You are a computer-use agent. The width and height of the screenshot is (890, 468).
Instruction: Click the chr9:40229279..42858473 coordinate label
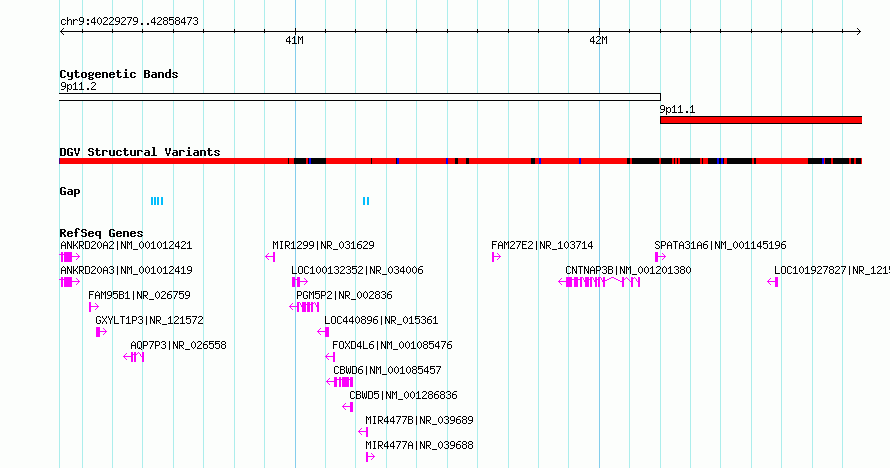click(x=129, y=21)
